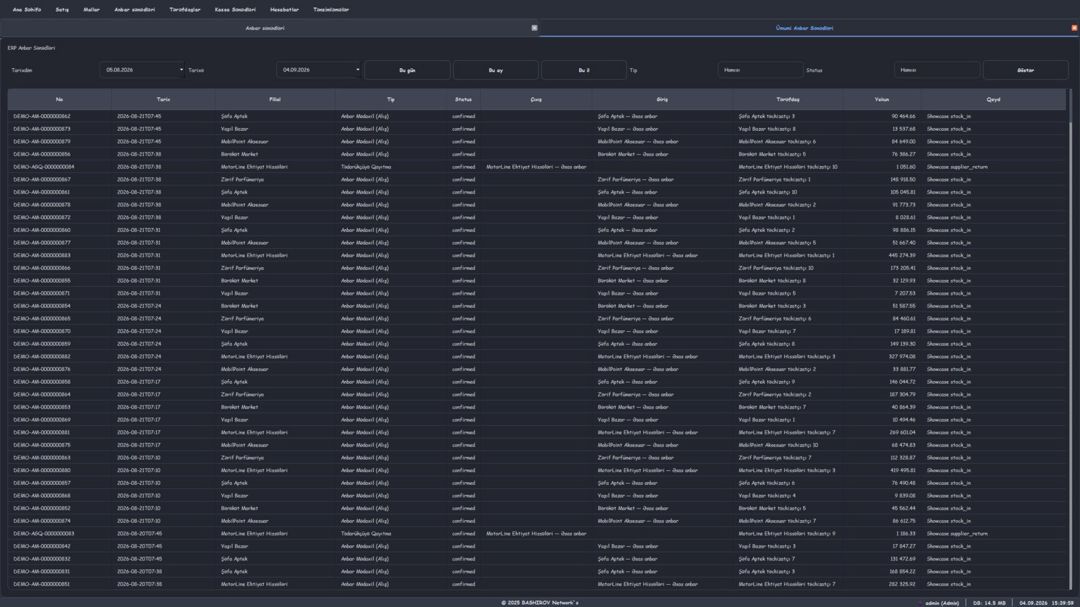Click the Bu ay button
Image resolution: width=1080 pixels, height=607 pixels.
[495, 70]
